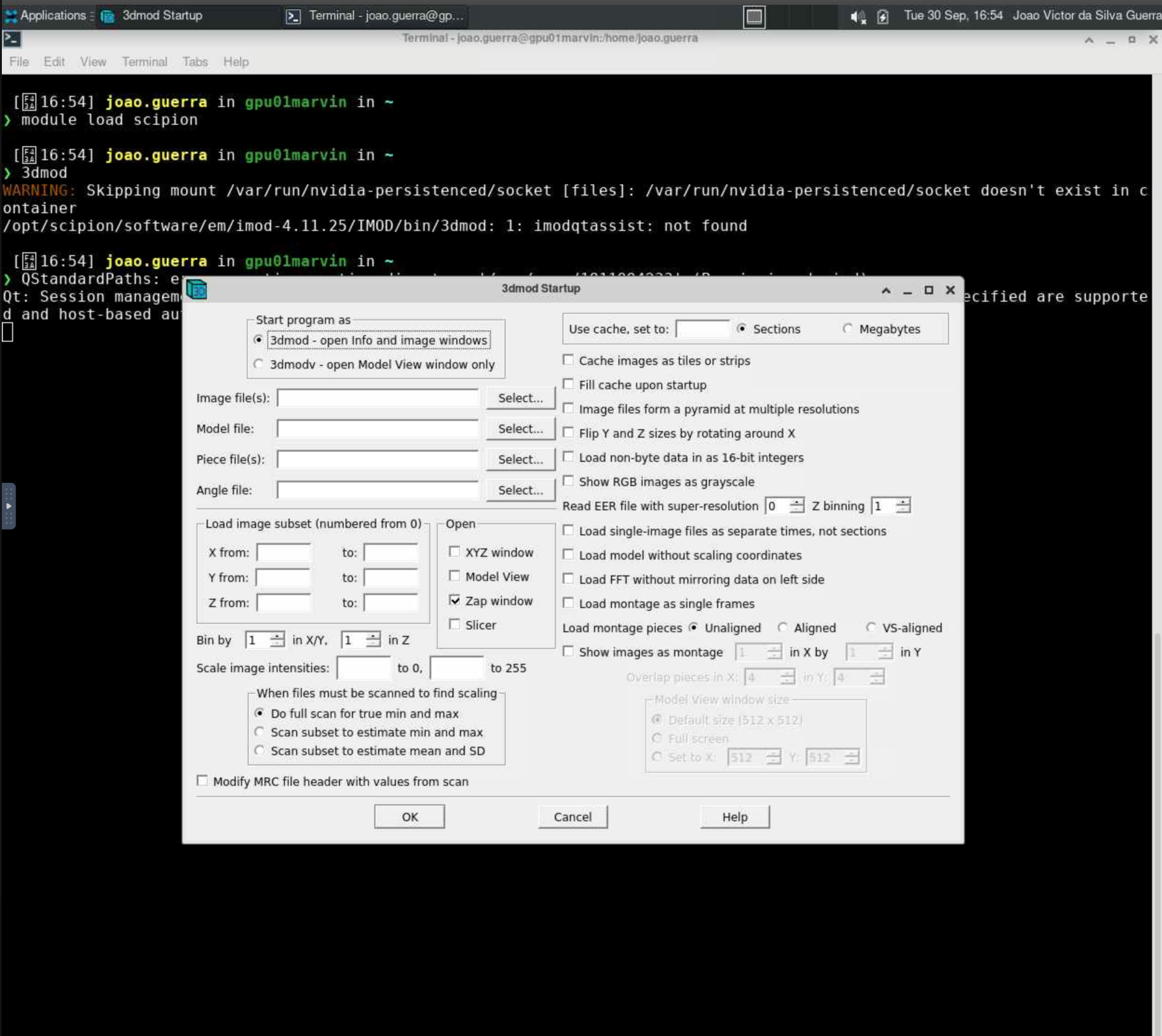Viewport: 1162px width, 1036px height.
Task: Click the volume muted speaker icon
Action: (x=857, y=17)
